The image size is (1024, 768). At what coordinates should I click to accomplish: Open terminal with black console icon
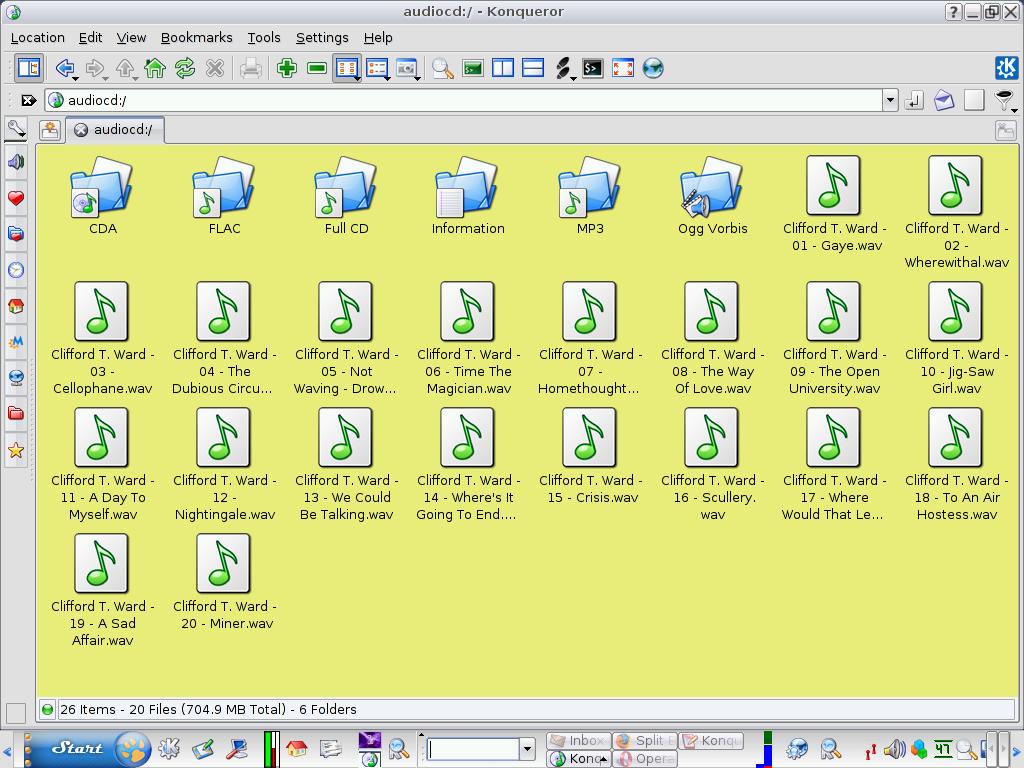(593, 68)
